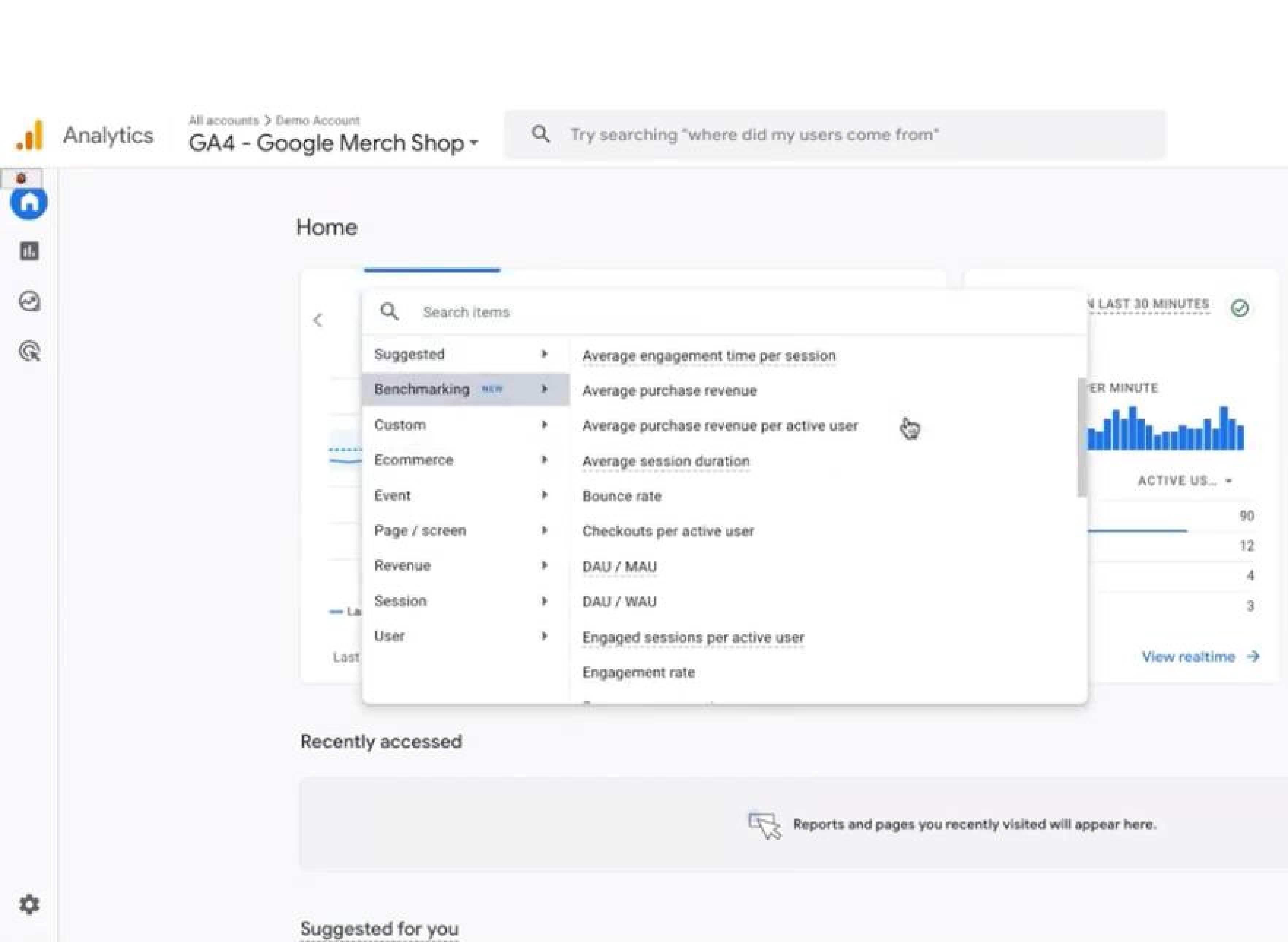Image resolution: width=1288 pixels, height=942 pixels.
Task: Click the value 12 in realtime table
Action: pos(1246,546)
